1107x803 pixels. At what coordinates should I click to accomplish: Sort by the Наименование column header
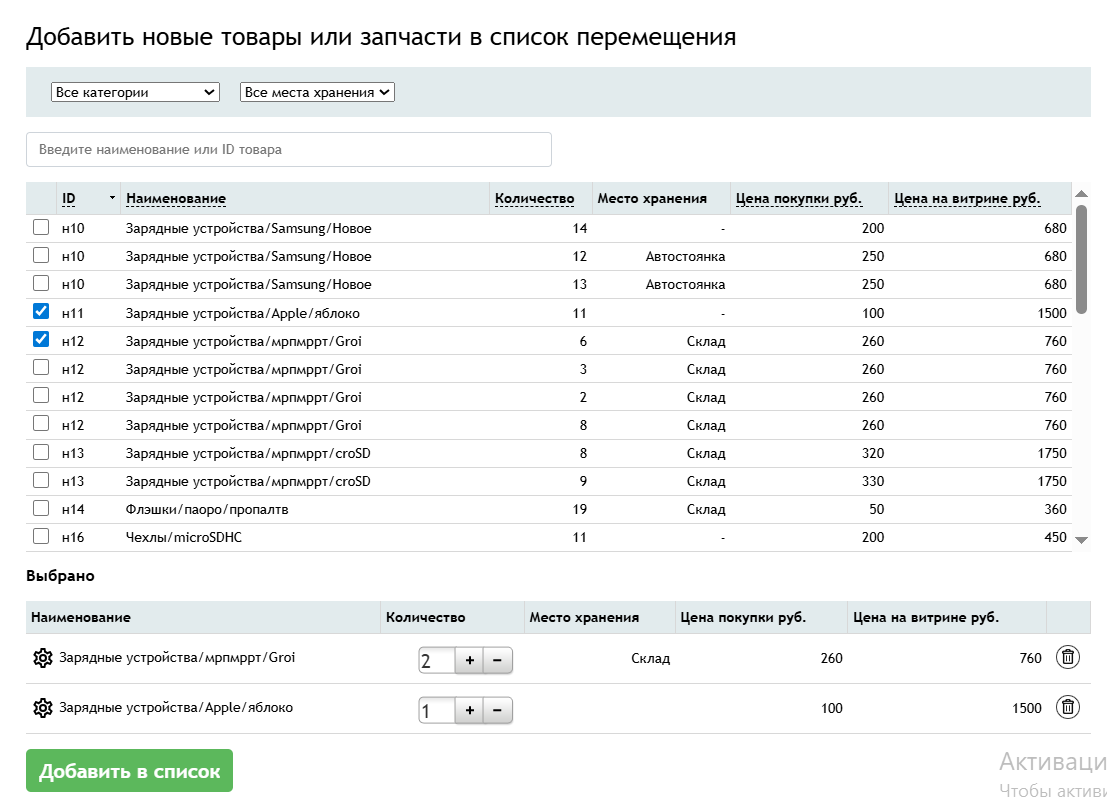click(x=176, y=198)
